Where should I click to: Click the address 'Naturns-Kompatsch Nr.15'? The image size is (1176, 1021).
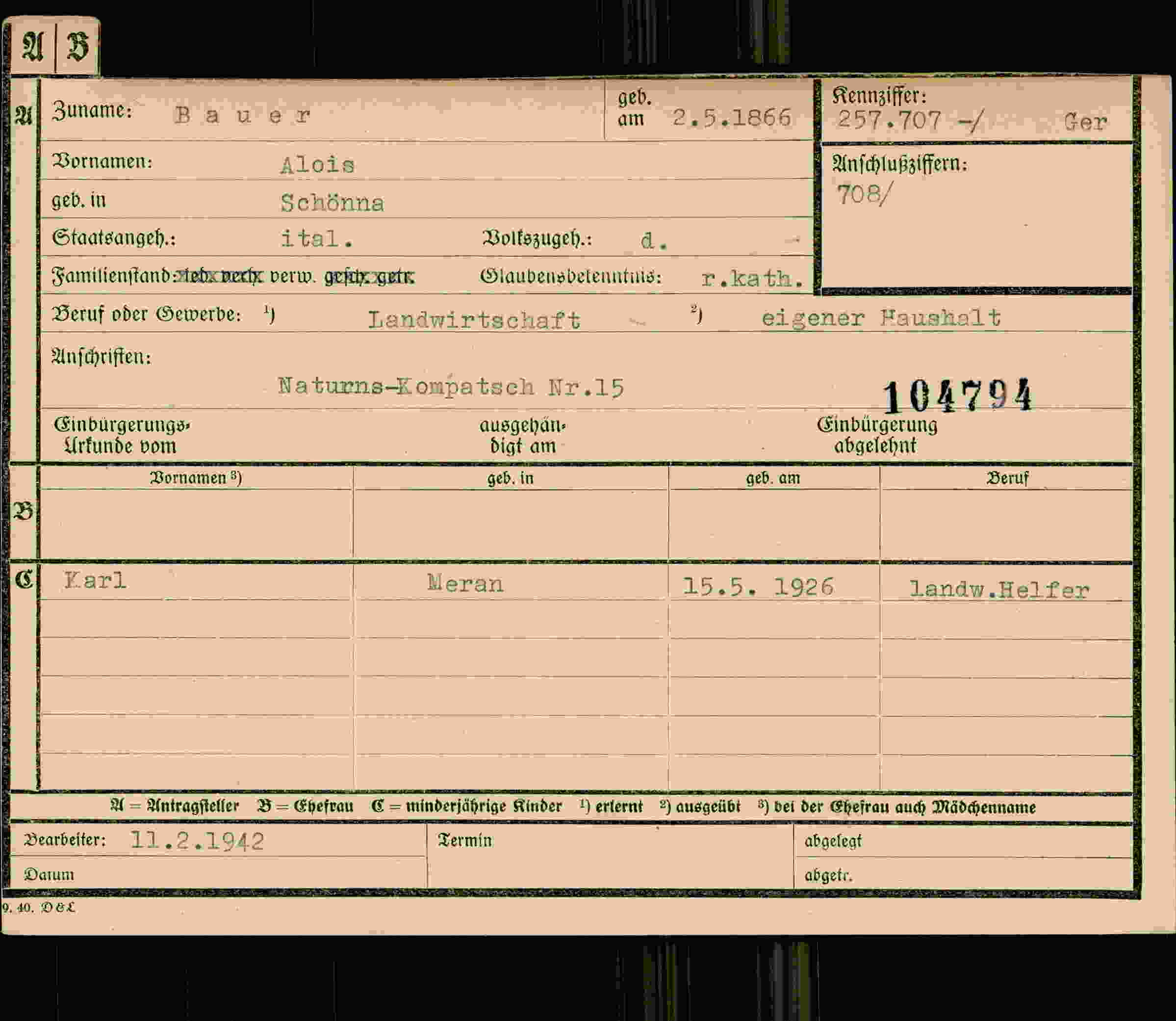pos(451,387)
